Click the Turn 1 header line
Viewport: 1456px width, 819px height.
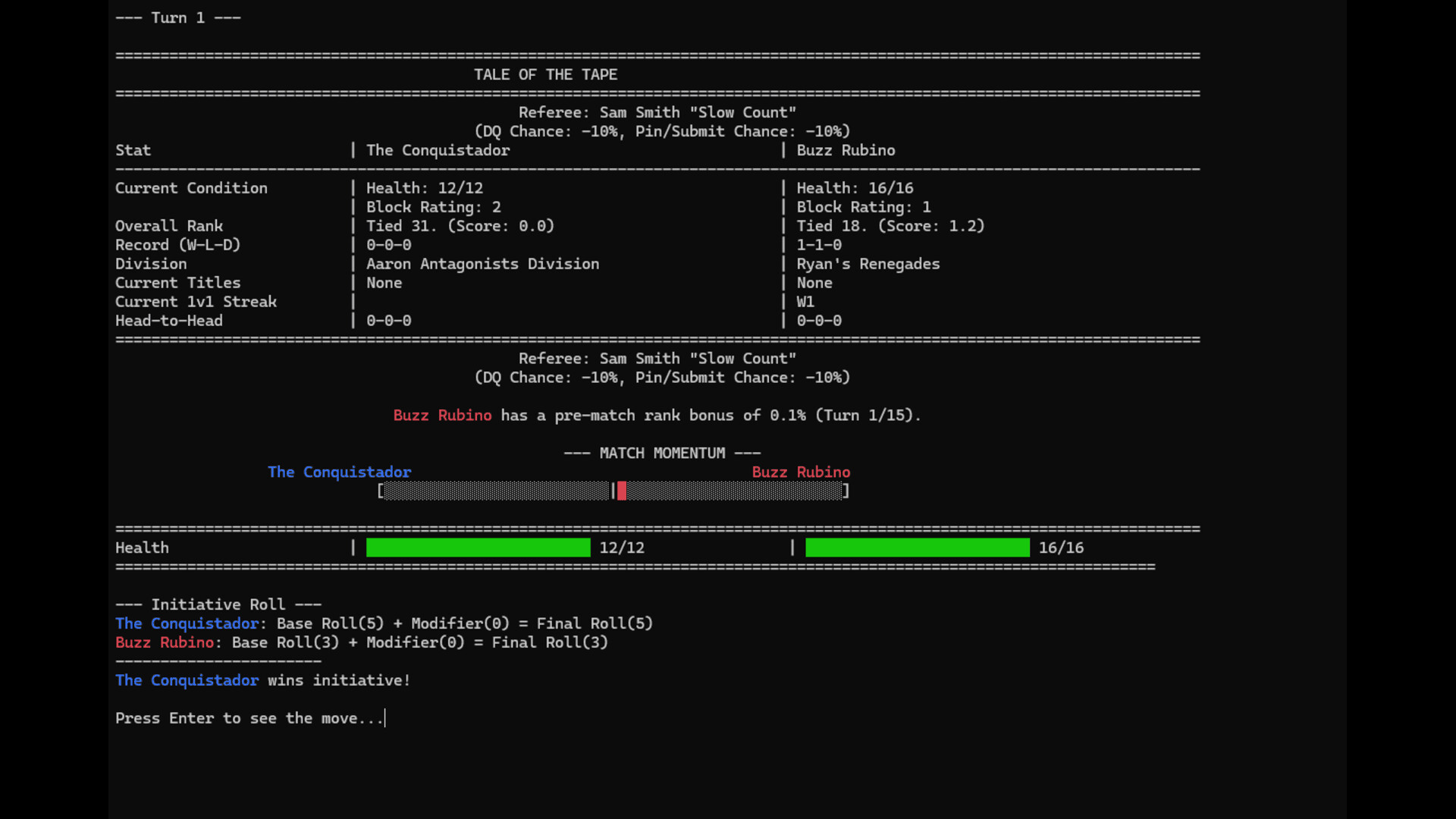(177, 17)
